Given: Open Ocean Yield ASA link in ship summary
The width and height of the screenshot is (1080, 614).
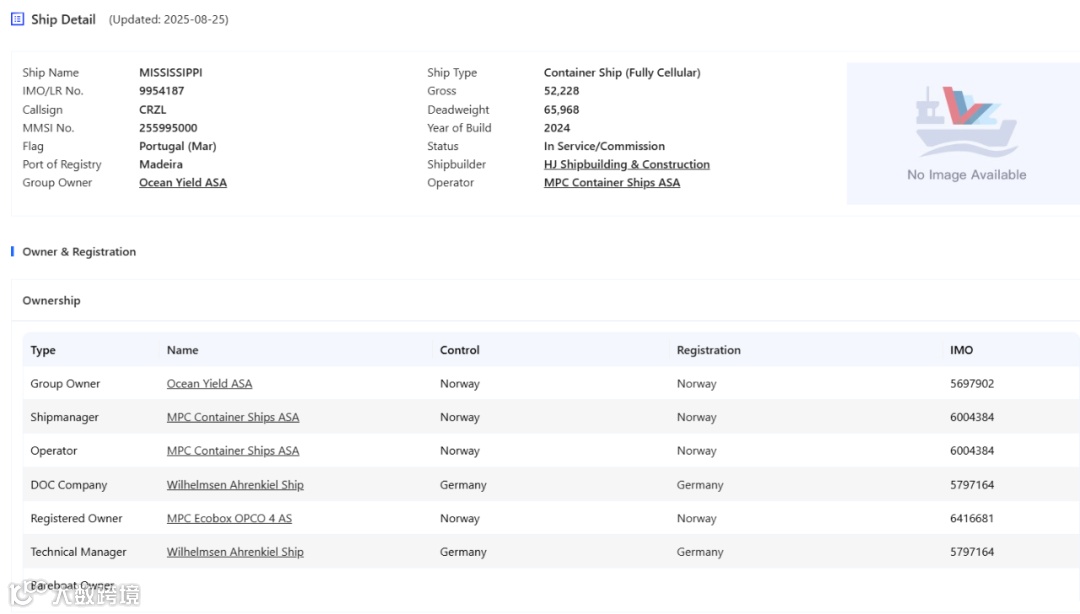Looking at the screenshot, I should (x=183, y=183).
